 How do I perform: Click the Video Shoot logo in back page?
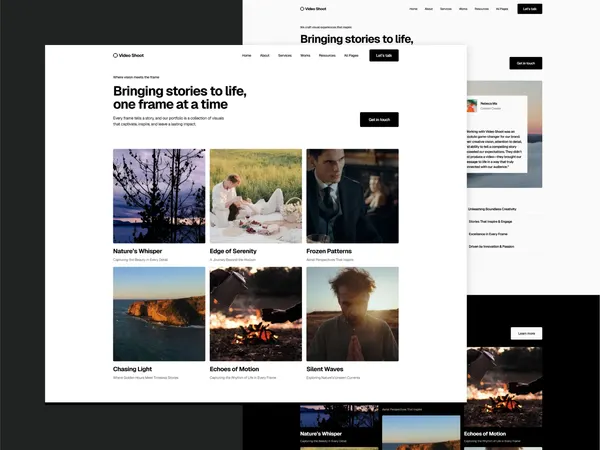coord(313,9)
